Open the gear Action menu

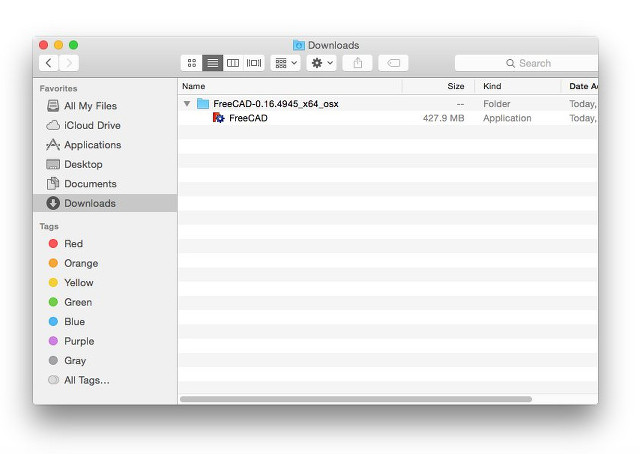click(322, 63)
